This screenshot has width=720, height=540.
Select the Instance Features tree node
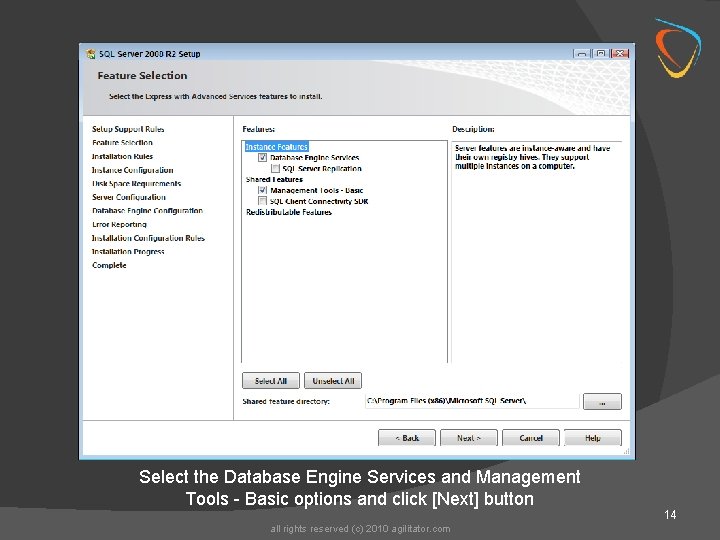coord(276,146)
